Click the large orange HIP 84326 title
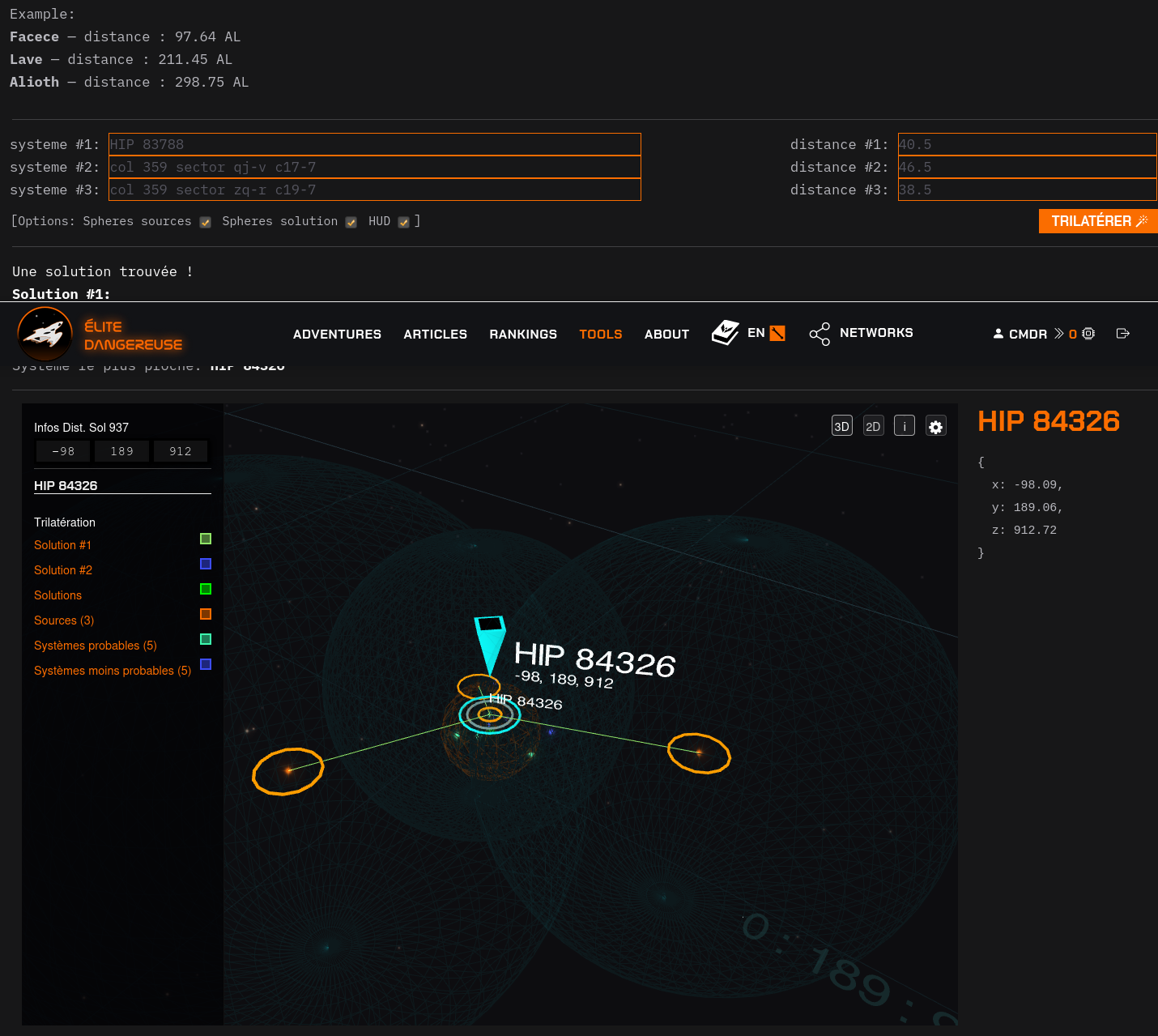The image size is (1158, 1036). click(1049, 421)
